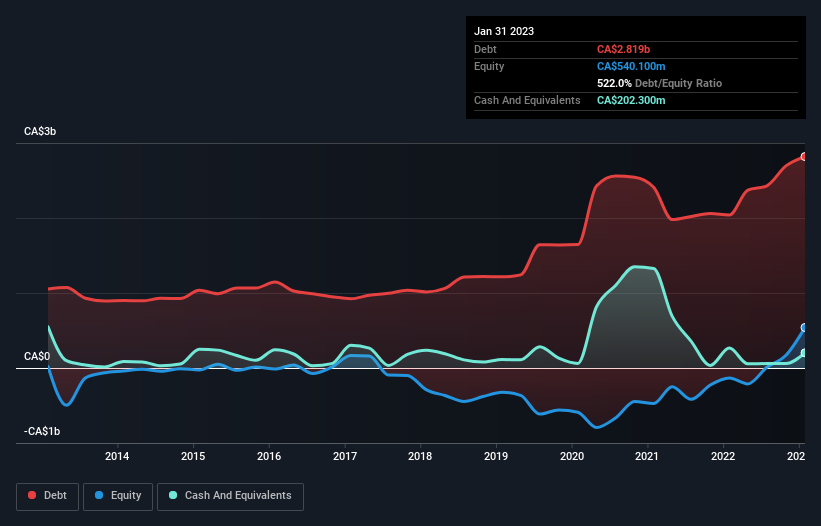The image size is (821, 526).
Task: Click the -CA$1b y-axis label
Action: [42, 431]
